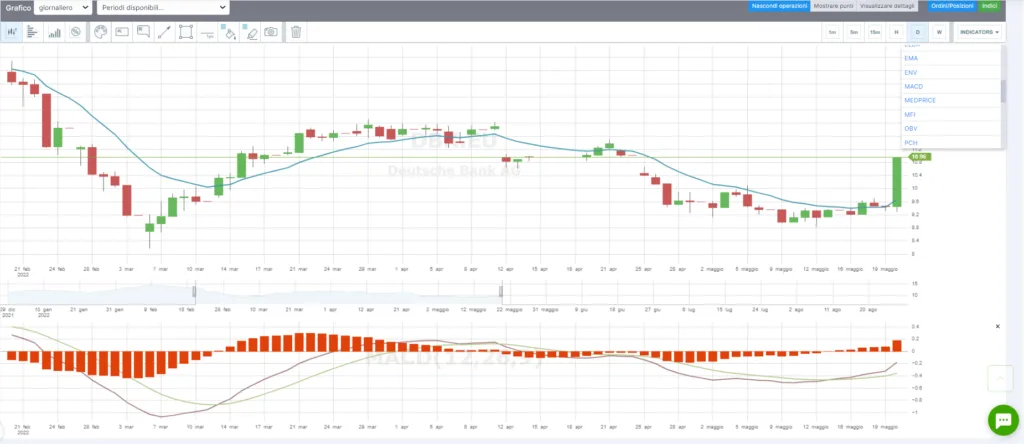The height and width of the screenshot is (444, 1024).
Task: Select the 5m interval
Action: tap(854, 32)
